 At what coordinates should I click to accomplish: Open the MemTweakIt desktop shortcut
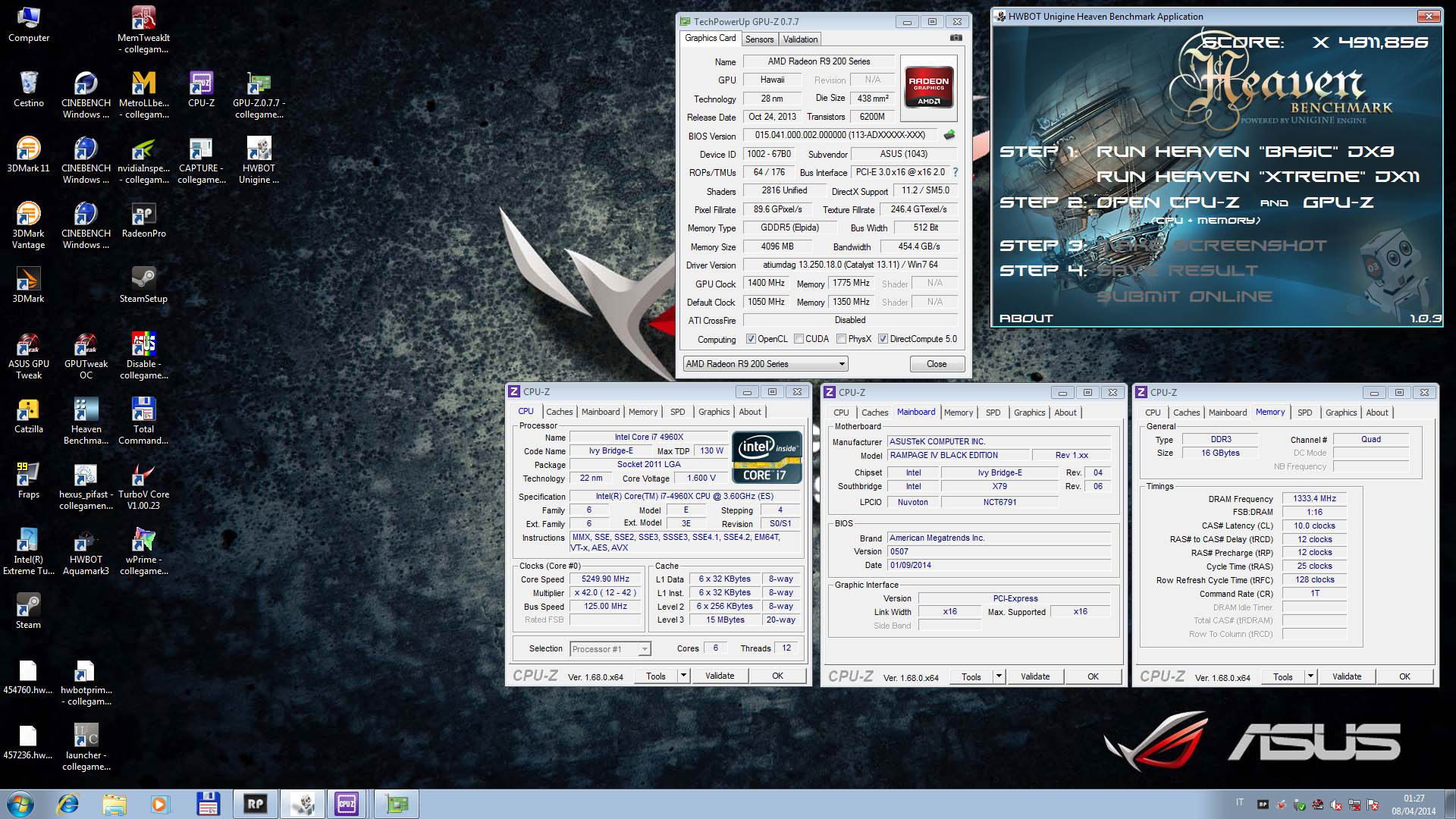coord(143,30)
